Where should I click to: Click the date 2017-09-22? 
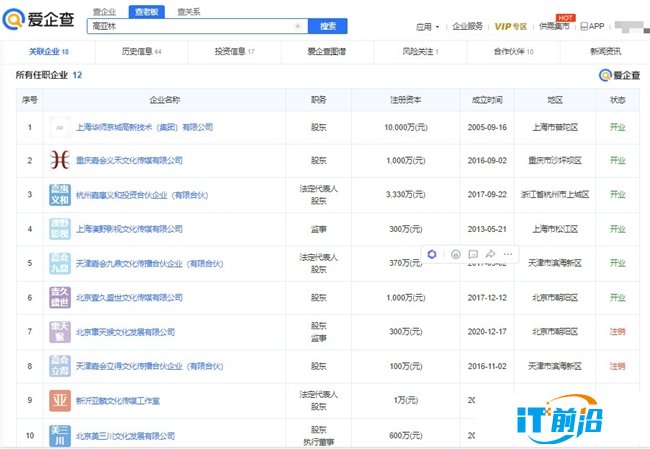pos(487,194)
